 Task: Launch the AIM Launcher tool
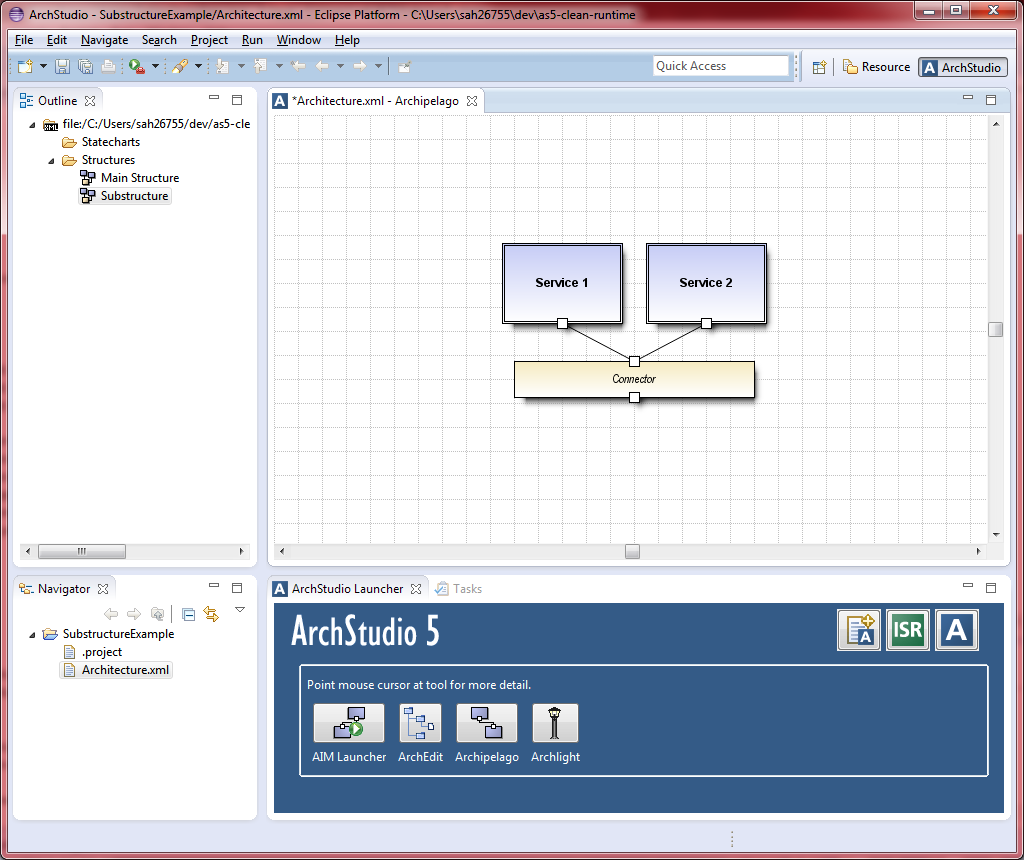click(x=349, y=723)
